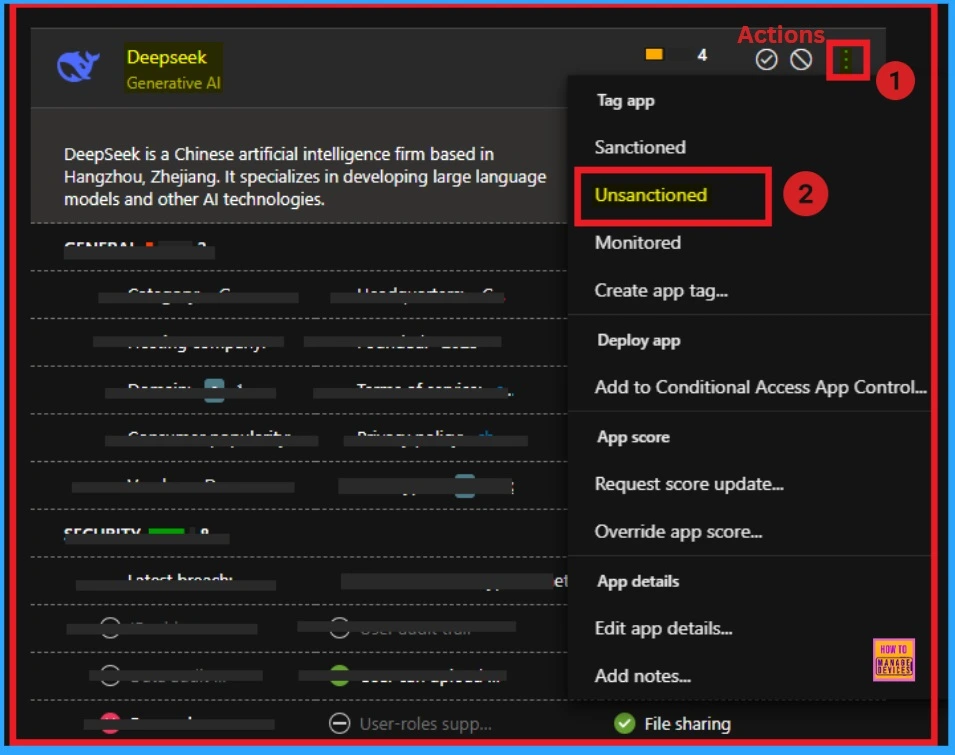Viewport: 955px width, 755px height.
Task: Choose Add notes... menu entry
Action: [643, 676]
